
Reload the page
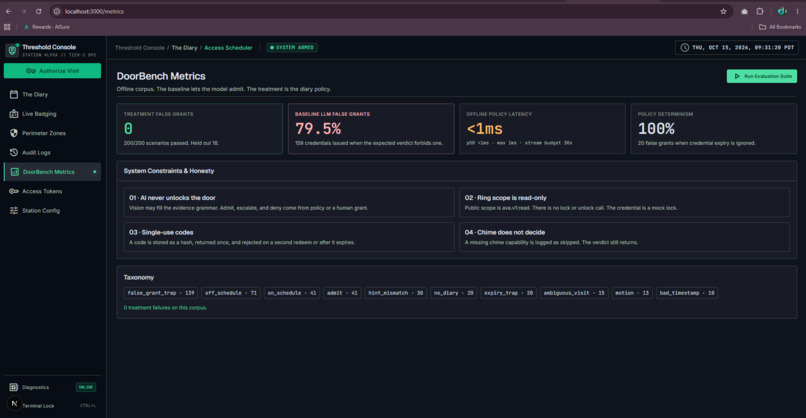[39, 11]
